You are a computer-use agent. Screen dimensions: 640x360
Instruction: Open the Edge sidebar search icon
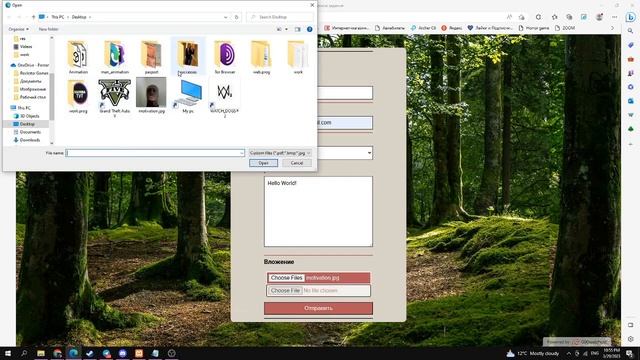pos(631,31)
